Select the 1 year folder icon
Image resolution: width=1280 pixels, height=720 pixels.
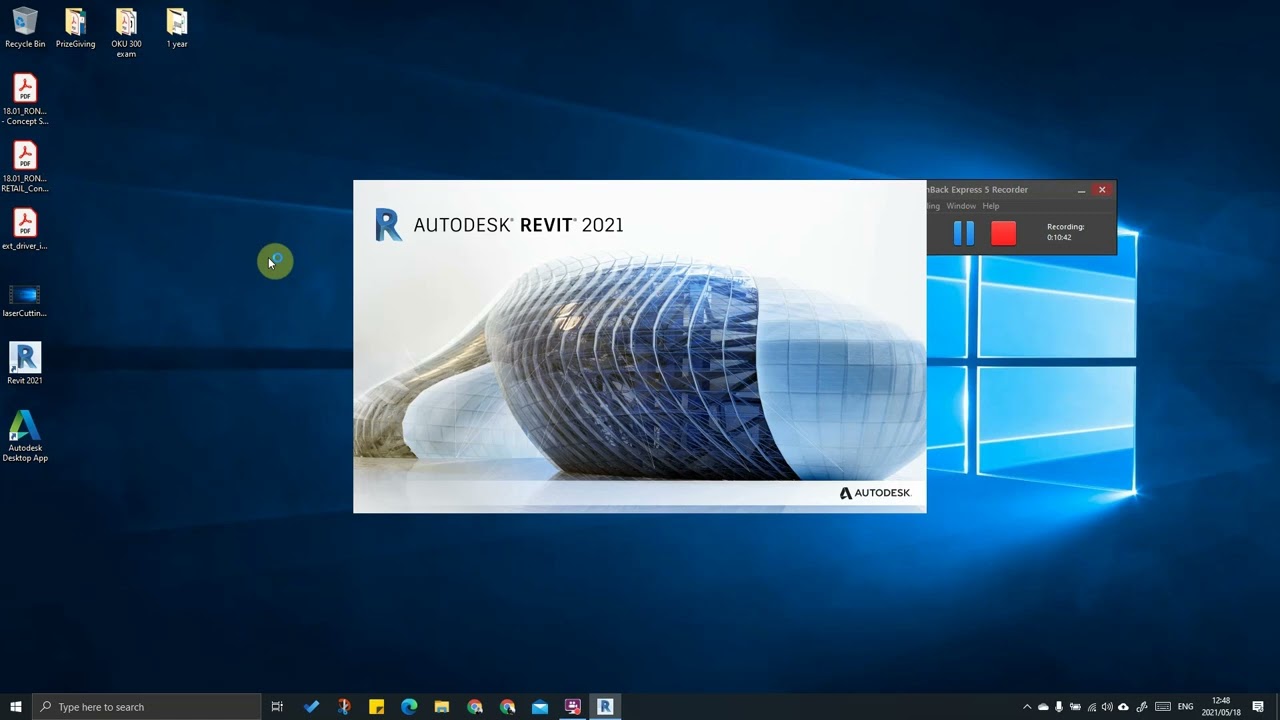177,28
